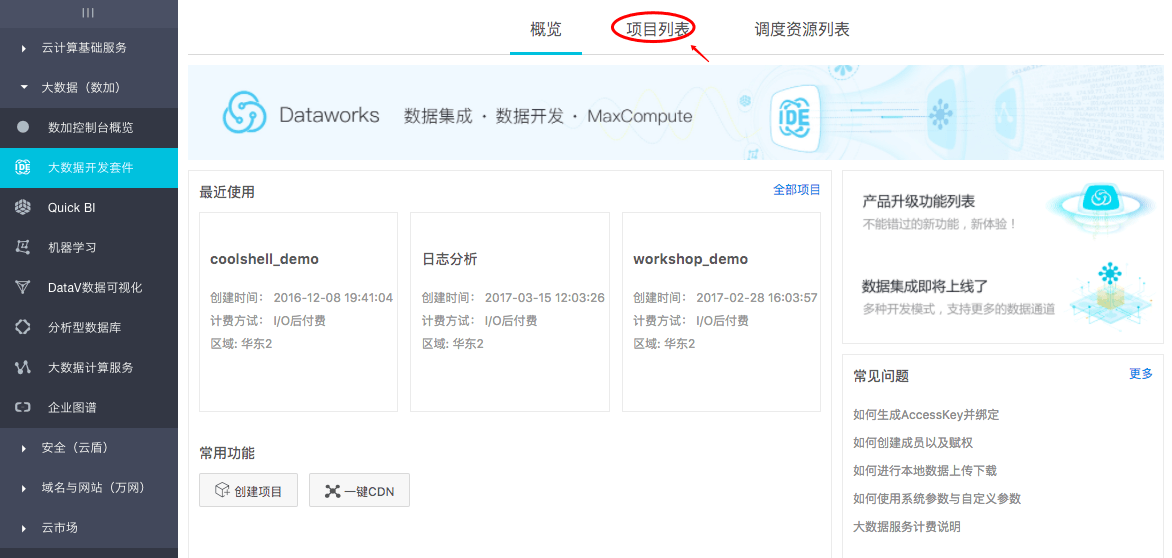The image size is (1172, 558).
Task: Open 机器学习 from sidebar
Action: pos(89,247)
